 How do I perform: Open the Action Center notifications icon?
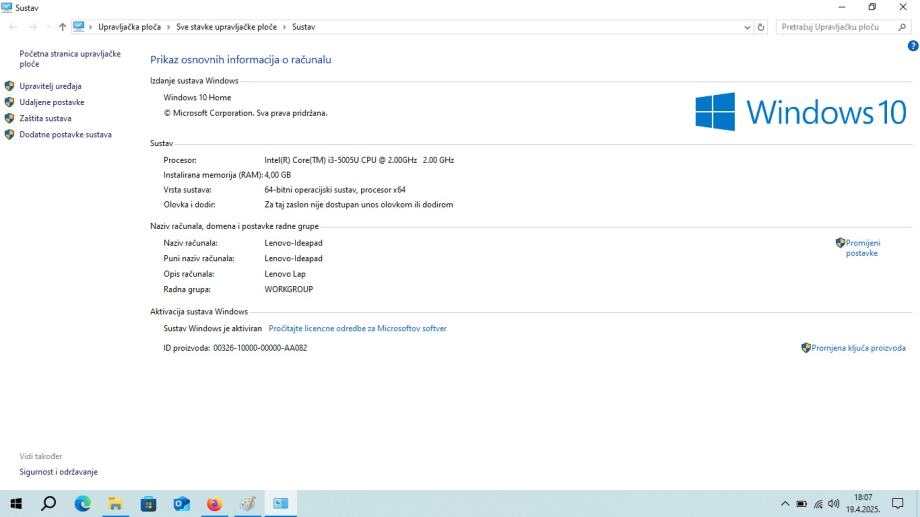pyautogui.click(x=898, y=504)
